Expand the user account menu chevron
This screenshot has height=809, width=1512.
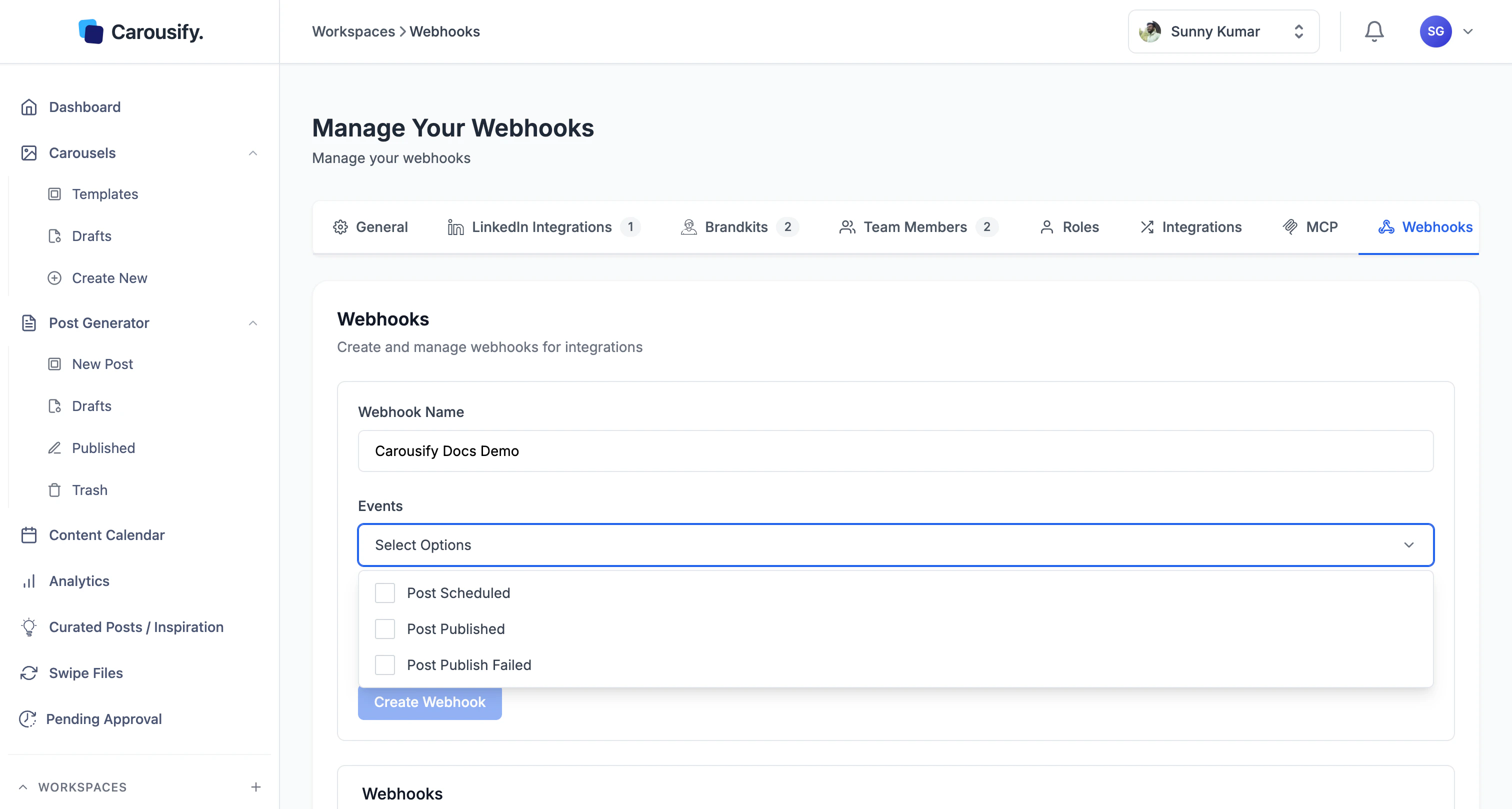click(x=1468, y=31)
